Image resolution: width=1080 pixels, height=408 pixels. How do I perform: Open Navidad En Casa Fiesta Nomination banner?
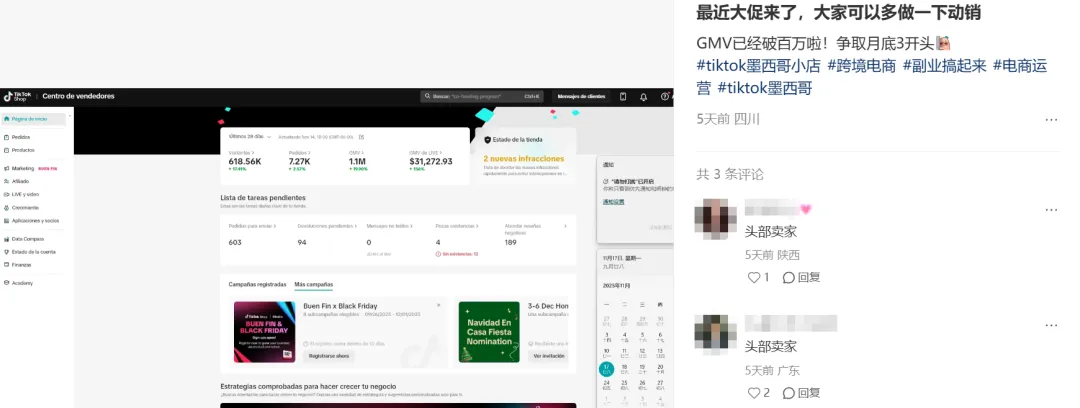coord(489,332)
